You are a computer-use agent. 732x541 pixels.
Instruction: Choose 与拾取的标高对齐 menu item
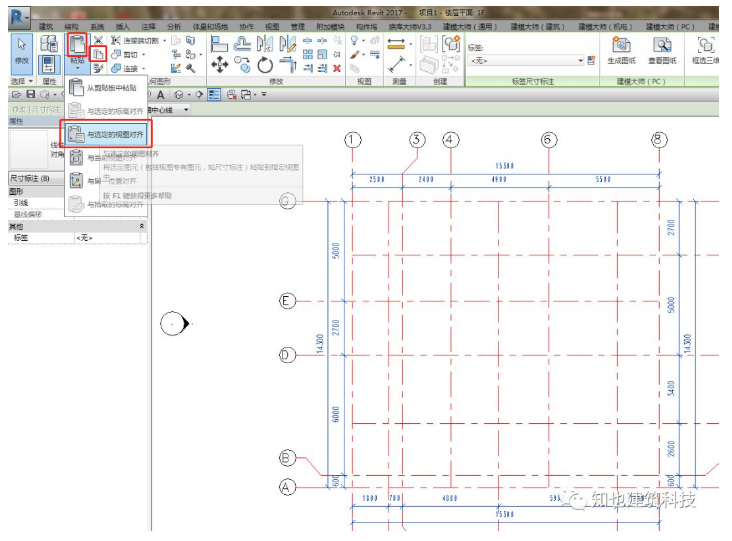click(x=107, y=204)
